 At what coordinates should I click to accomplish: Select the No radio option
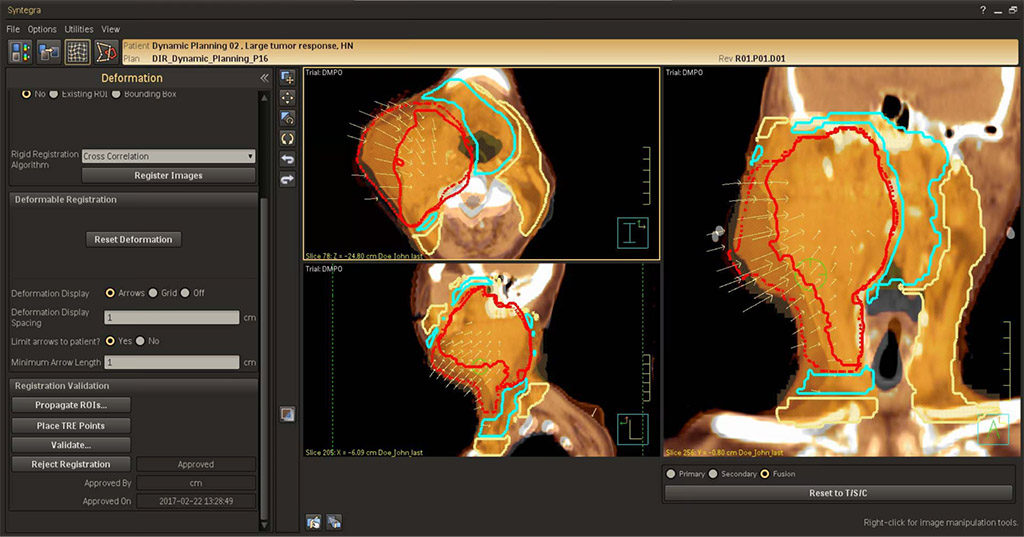pos(26,94)
